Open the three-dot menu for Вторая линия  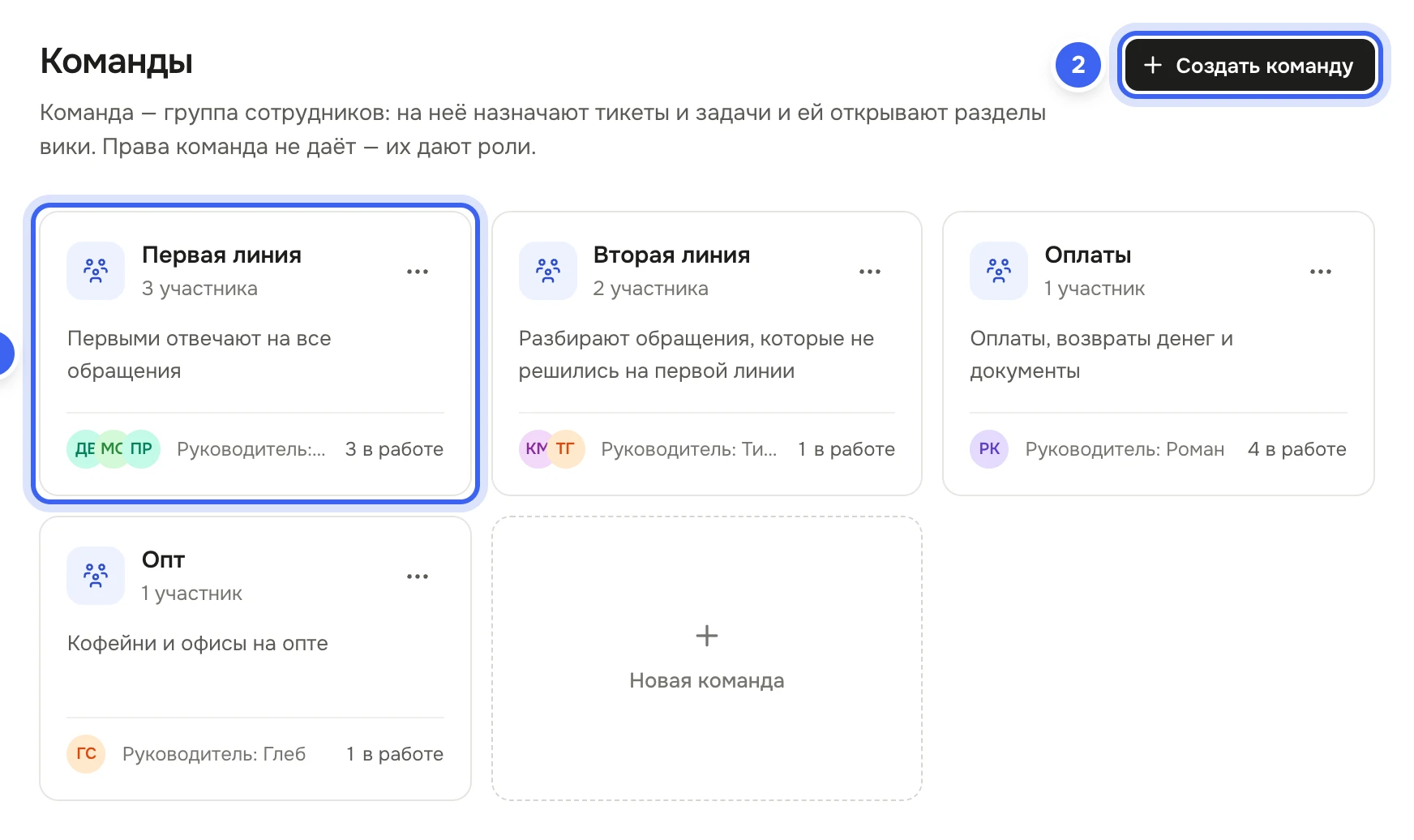click(x=870, y=272)
